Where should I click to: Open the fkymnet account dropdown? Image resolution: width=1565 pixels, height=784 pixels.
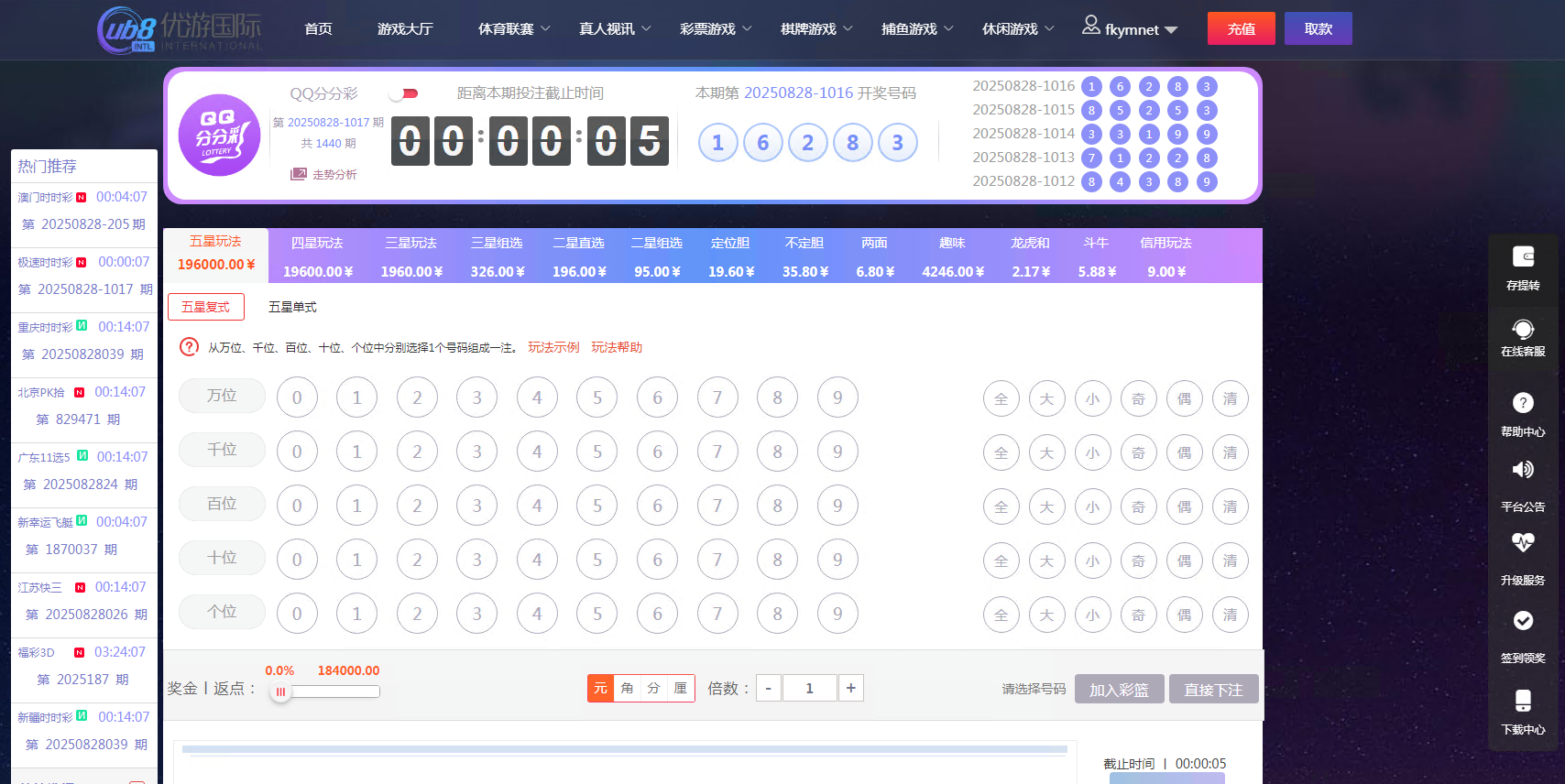[1131, 29]
